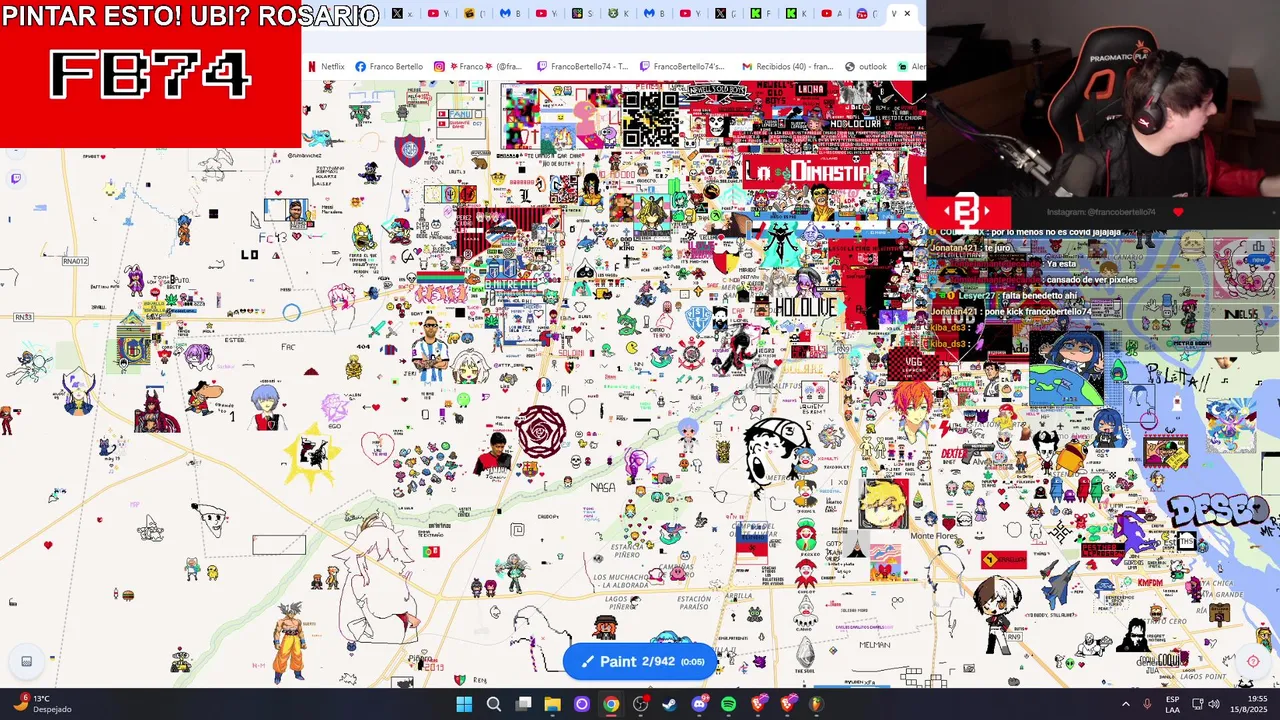
Task: Open the Instagram Franco bookmark
Action: [478, 67]
